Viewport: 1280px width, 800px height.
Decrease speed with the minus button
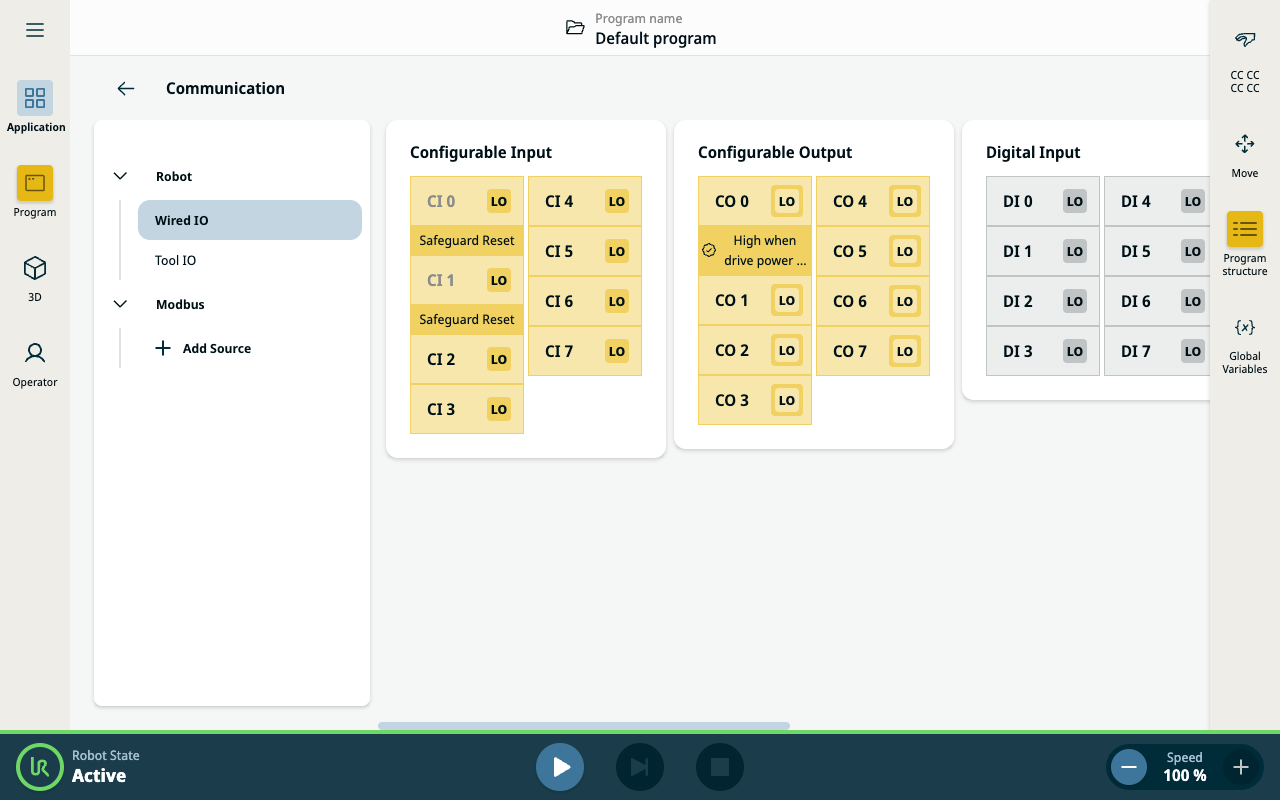pyautogui.click(x=1129, y=767)
